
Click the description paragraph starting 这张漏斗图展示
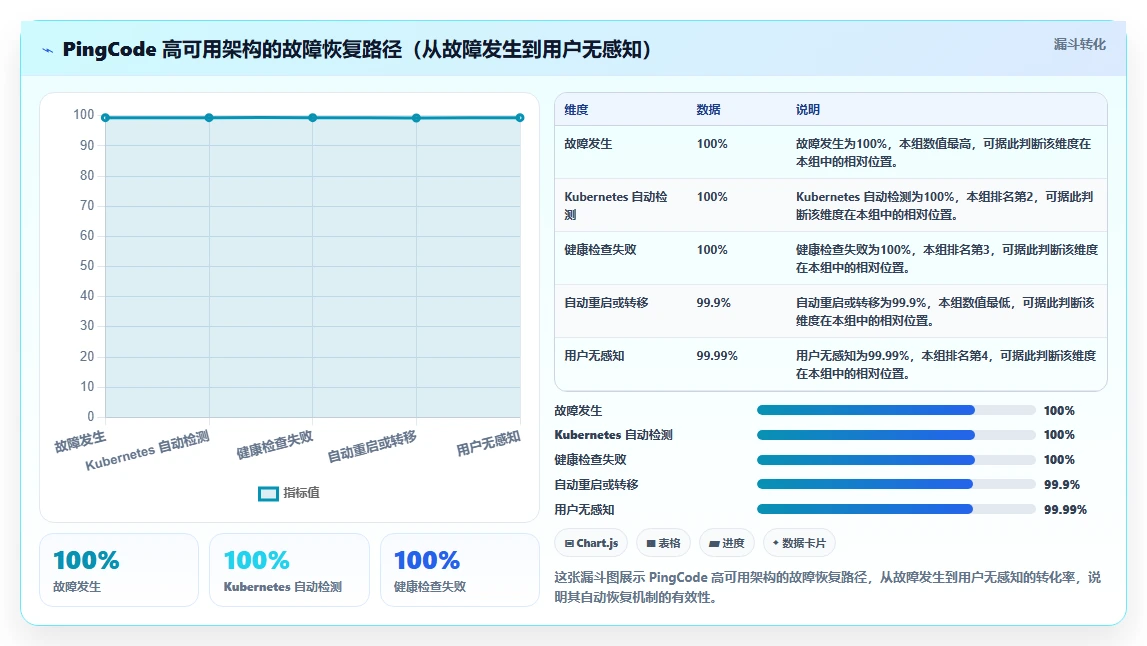[827, 587]
